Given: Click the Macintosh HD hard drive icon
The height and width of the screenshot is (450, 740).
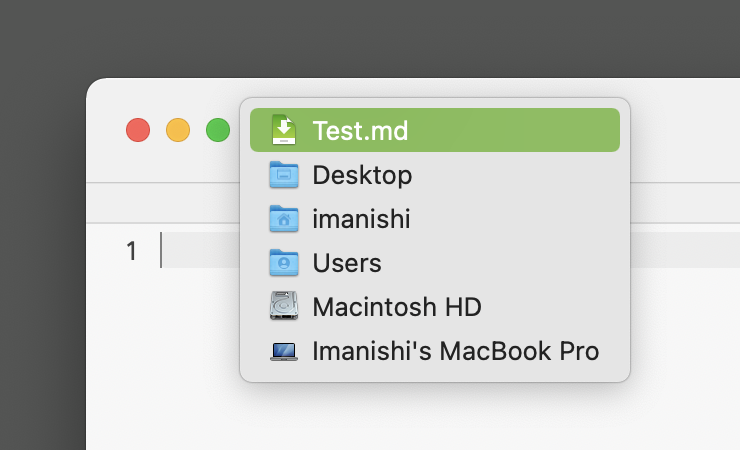Looking at the screenshot, I should coord(284,306).
